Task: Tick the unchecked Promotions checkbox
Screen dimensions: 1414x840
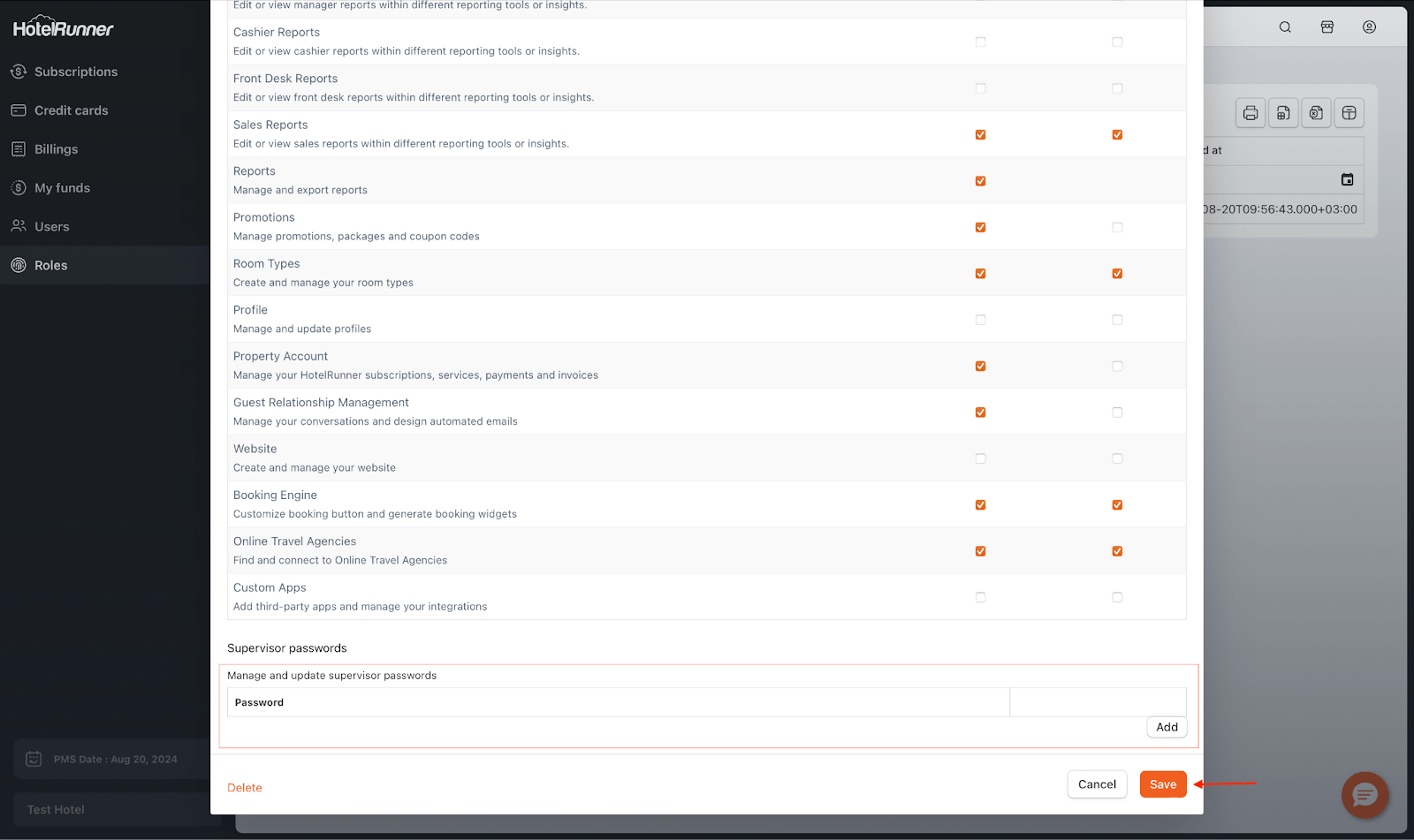Action: point(1117,228)
